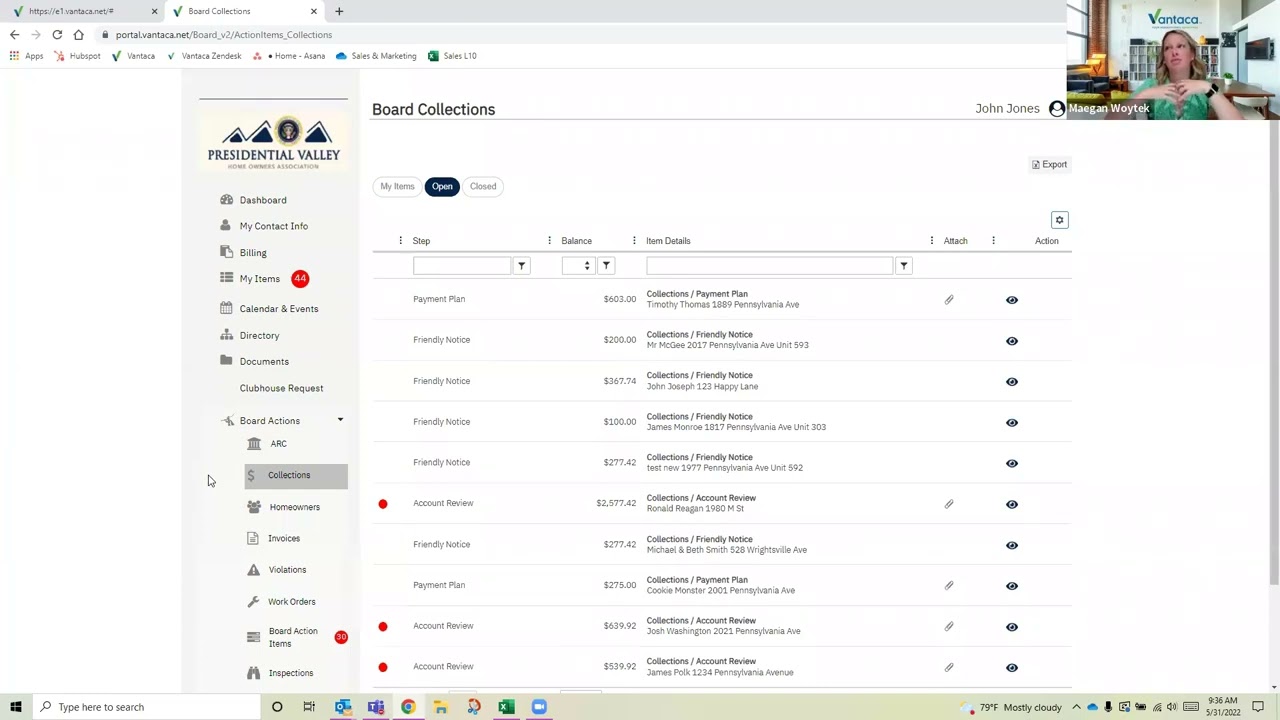Open attachment for Ronald Reagan account review
1280x720 pixels.
[x=949, y=504]
